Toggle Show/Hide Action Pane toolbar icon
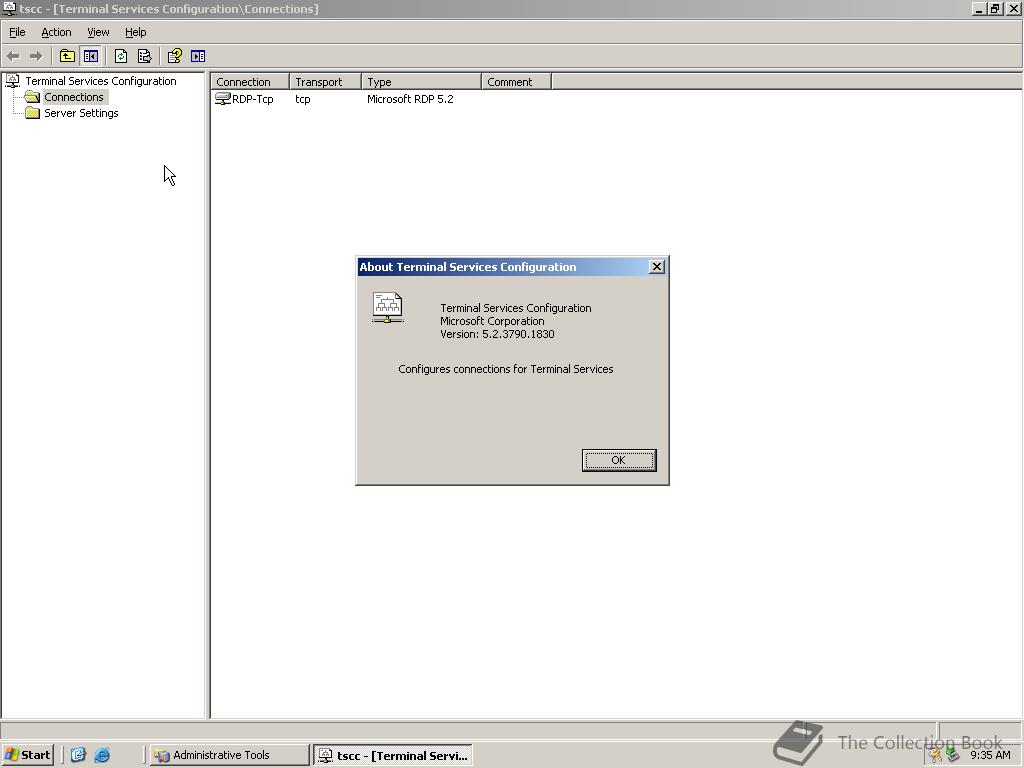The image size is (1024, 768). click(x=198, y=56)
